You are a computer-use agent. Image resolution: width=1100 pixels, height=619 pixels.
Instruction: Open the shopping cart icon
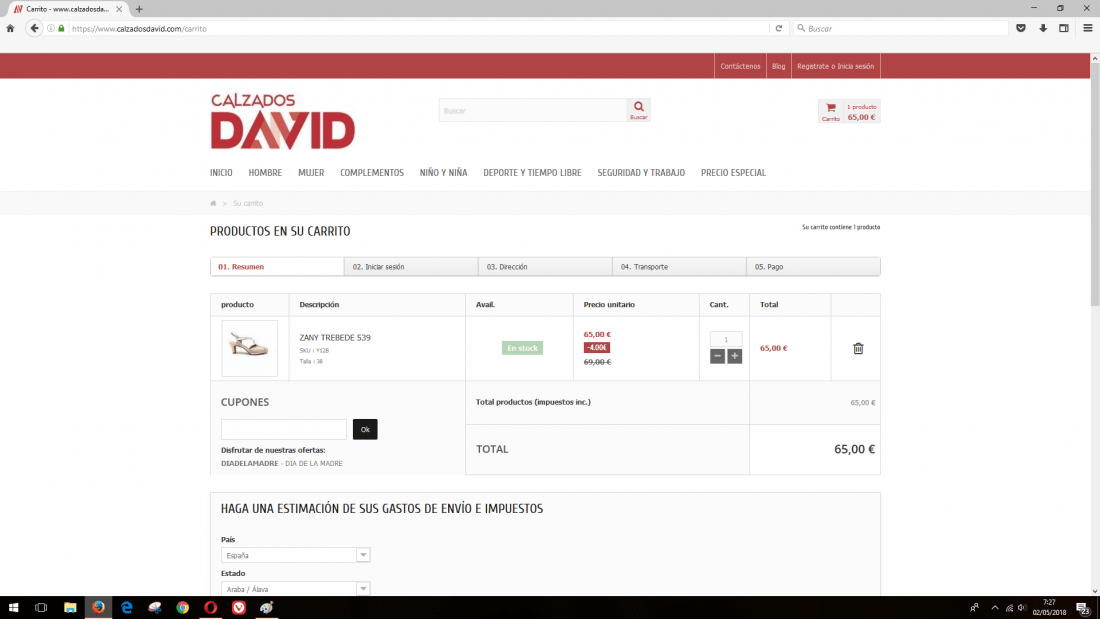click(x=831, y=111)
